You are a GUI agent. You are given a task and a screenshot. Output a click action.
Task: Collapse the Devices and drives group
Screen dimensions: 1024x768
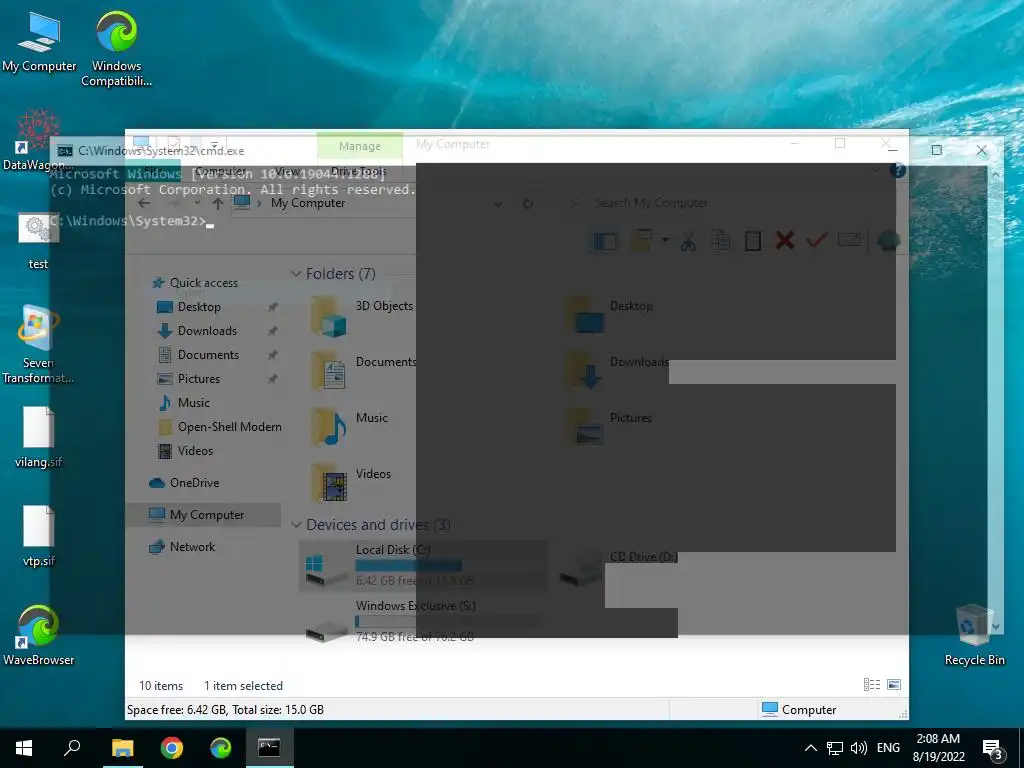coord(296,524)
